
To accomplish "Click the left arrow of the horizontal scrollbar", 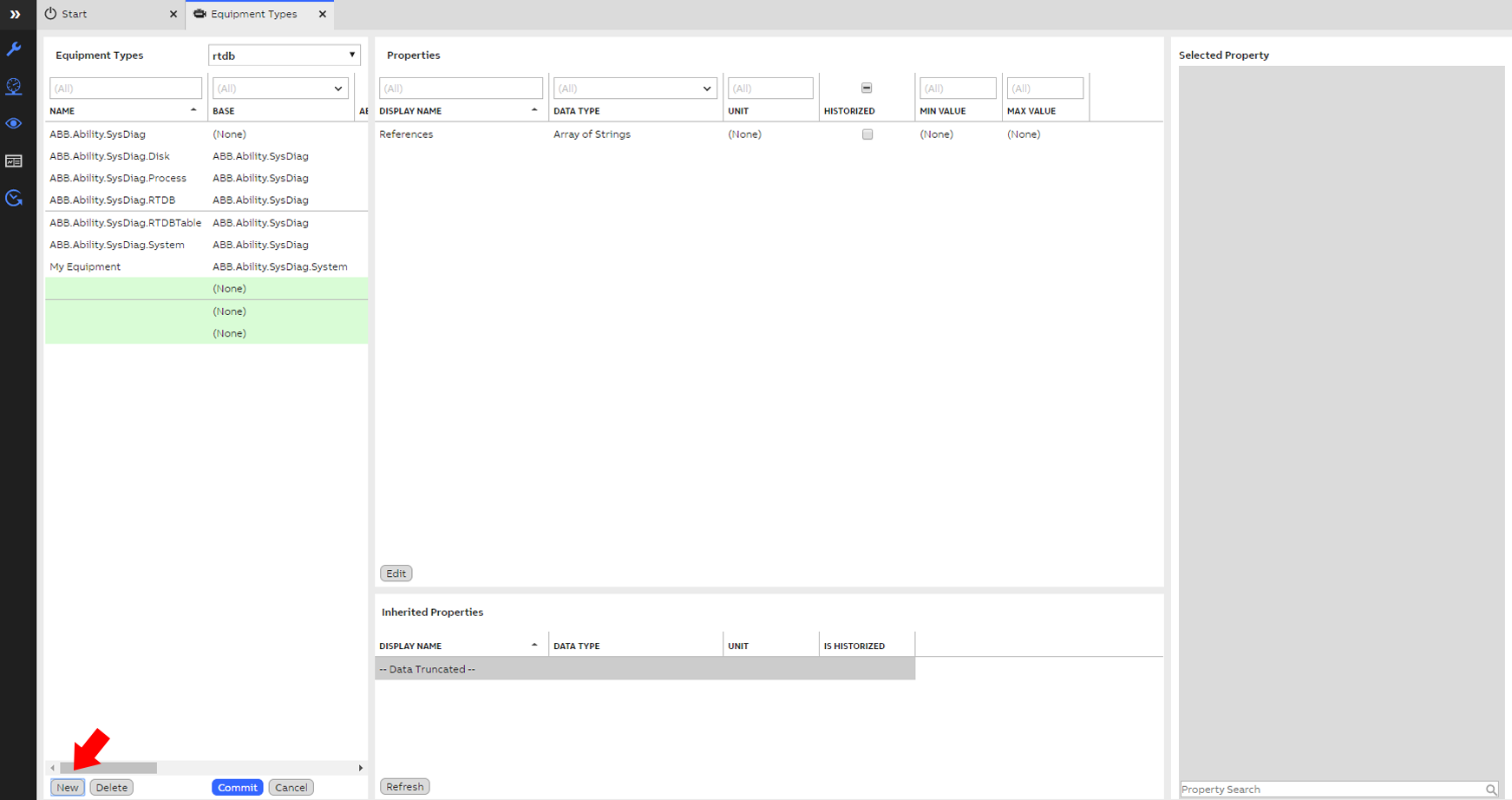I will [52, 768].
